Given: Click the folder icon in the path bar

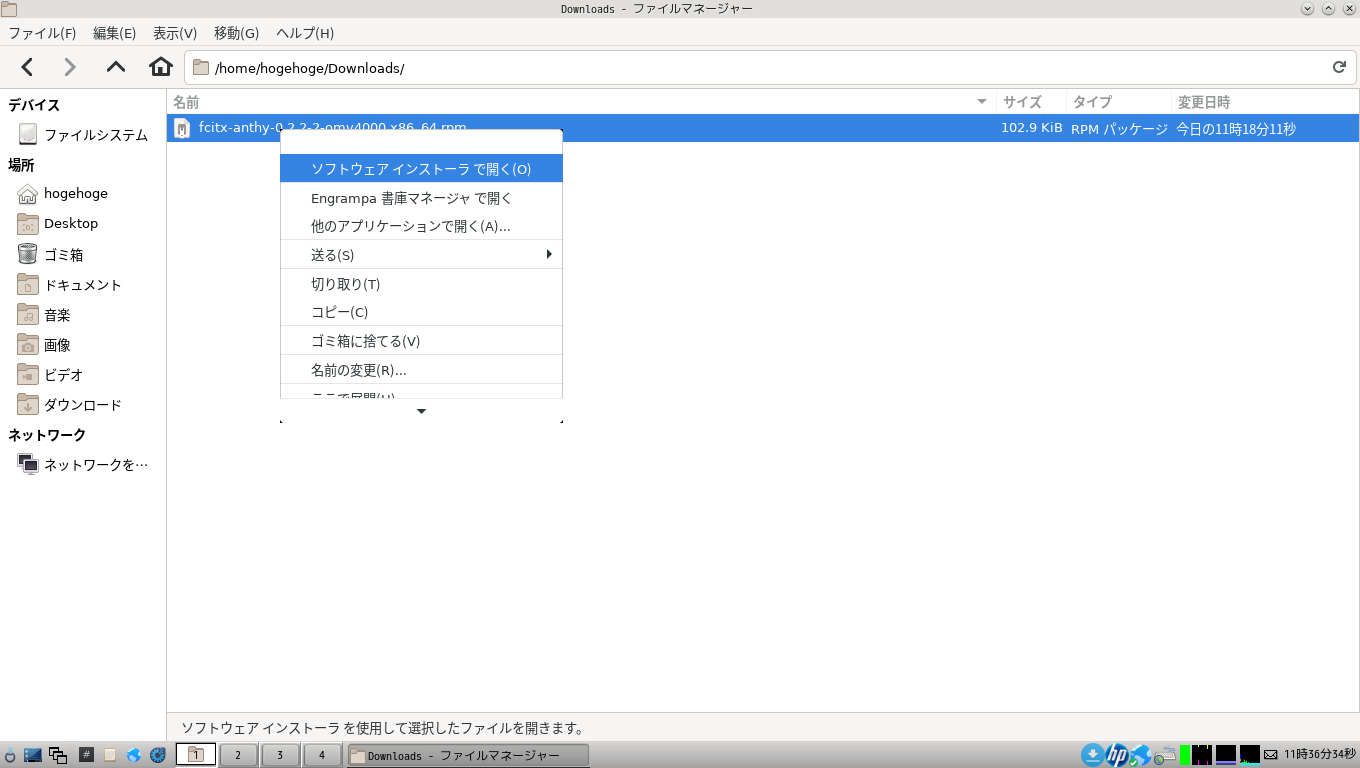Looking at the screenshot, I should click(x=201, y=68).
